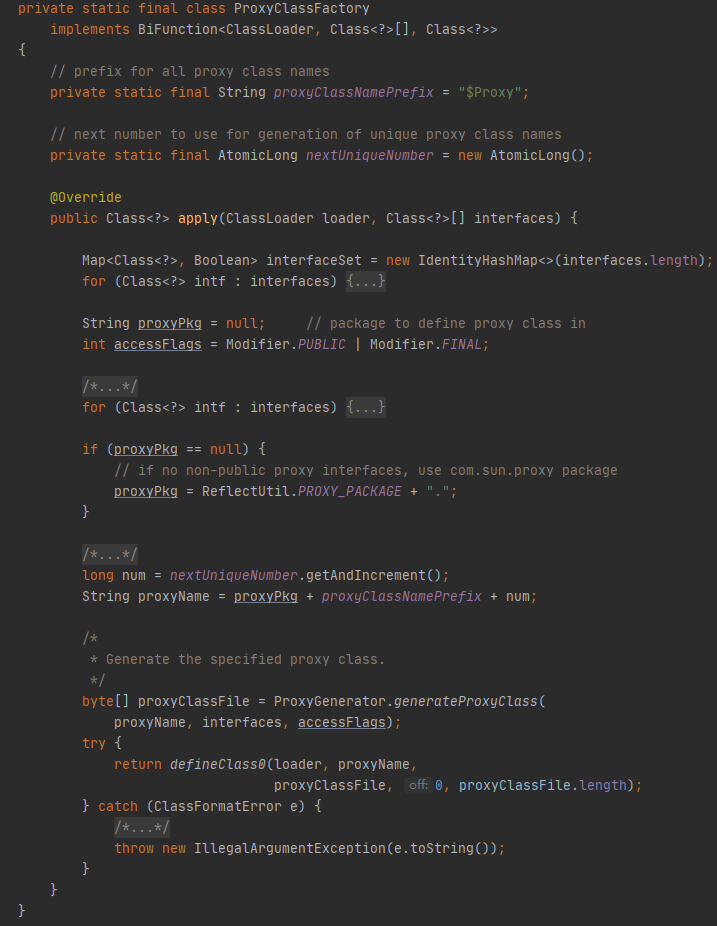This screenshot has width=717, height=926.
Task: Click the long keyword before num
Action: pyautogui.click(x=98, y=575)
